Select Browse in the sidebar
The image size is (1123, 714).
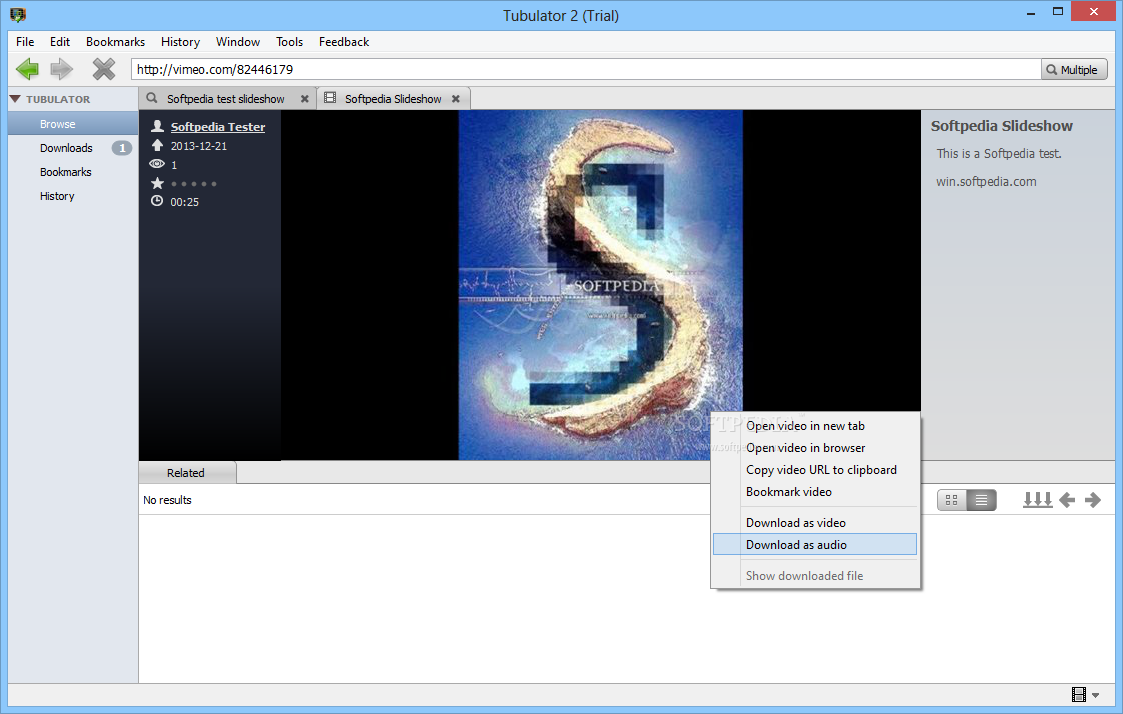point(73,124)
